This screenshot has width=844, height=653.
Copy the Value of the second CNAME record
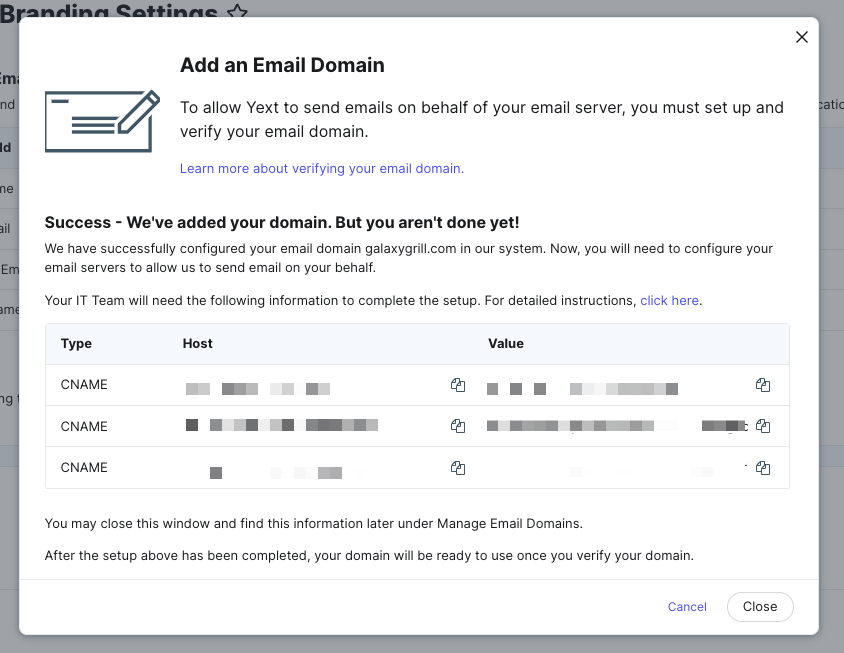pyautogui.click(x=763, y=426)
